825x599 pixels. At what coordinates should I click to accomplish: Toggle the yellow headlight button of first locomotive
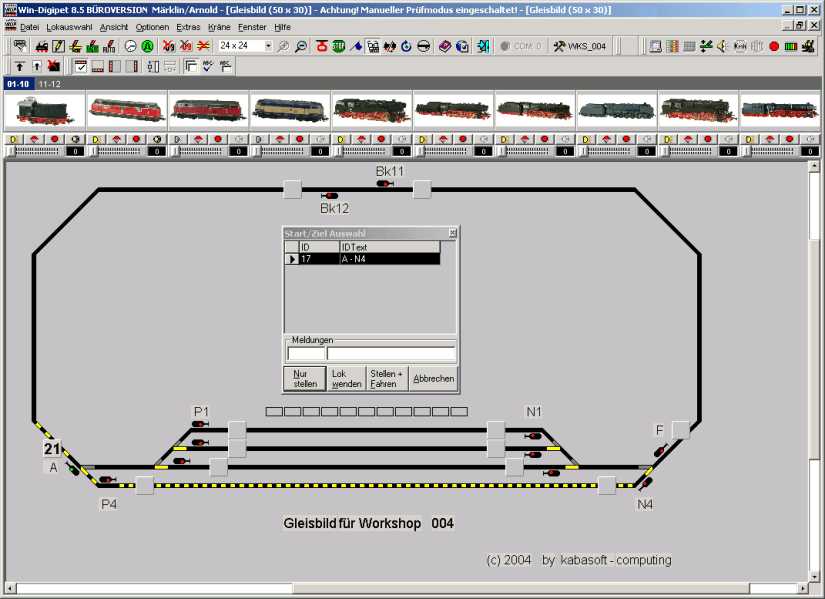coord(14,139)
